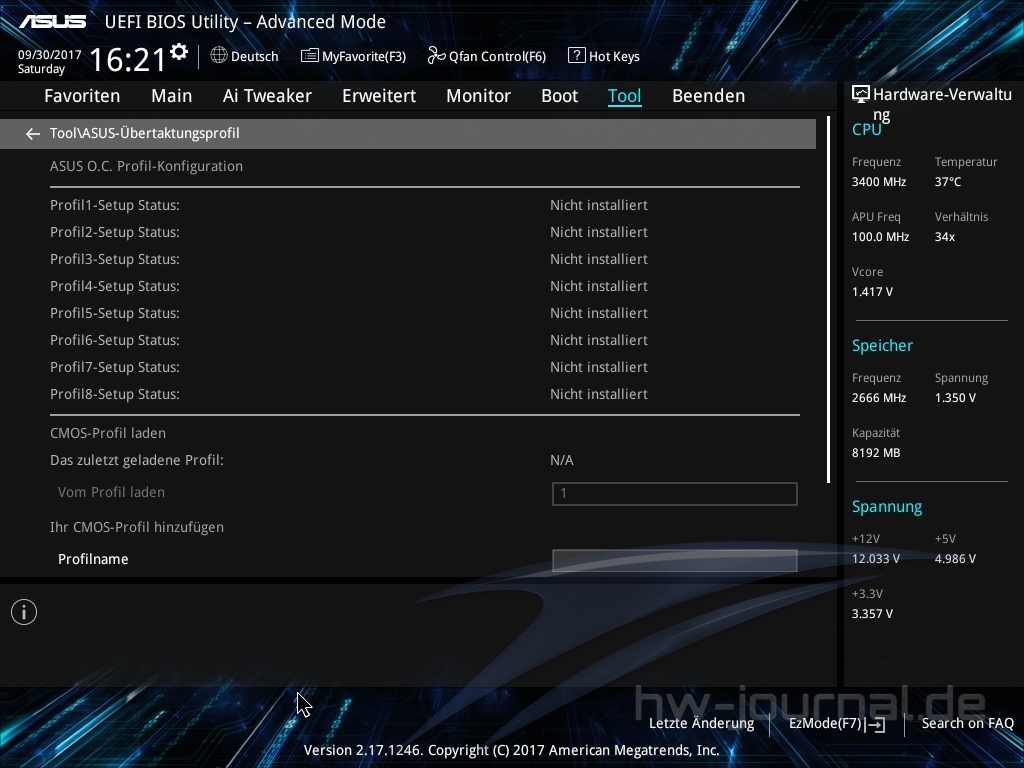Select the Profil4-Setup Status label

coord(115,286)
